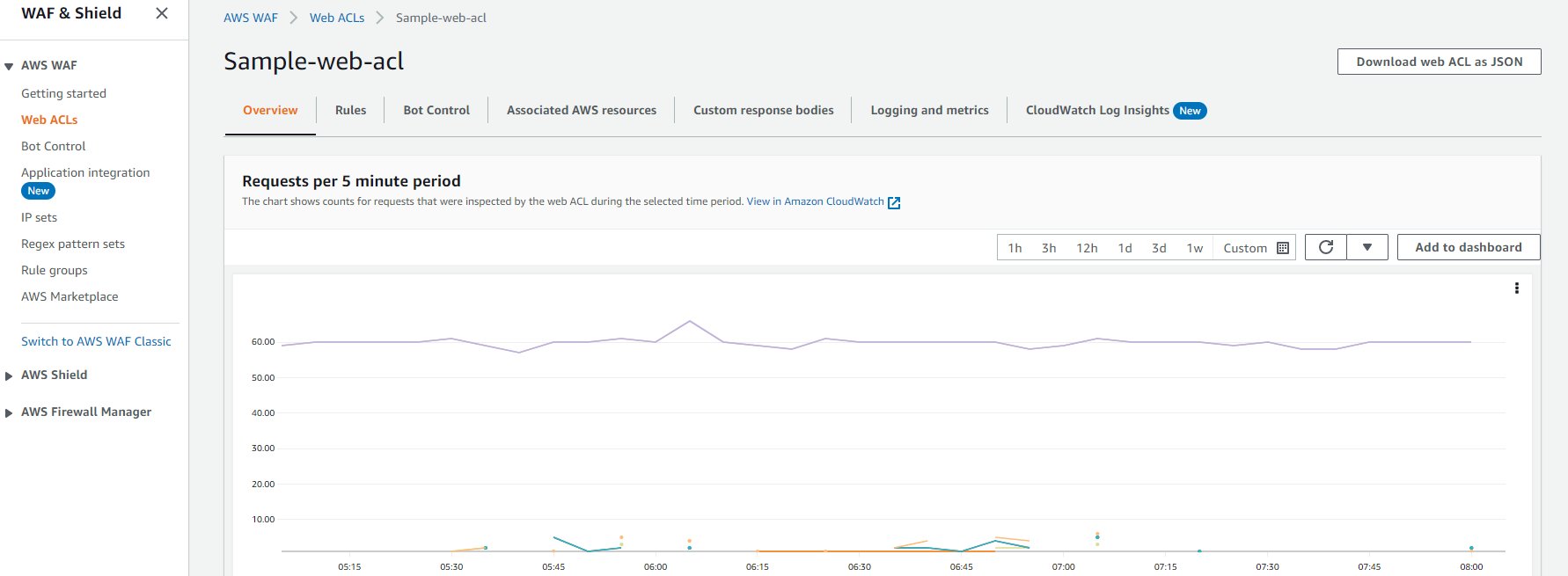
Task: Open Switch to AWS WAF Classic link
Action: [x=96, y=341]
